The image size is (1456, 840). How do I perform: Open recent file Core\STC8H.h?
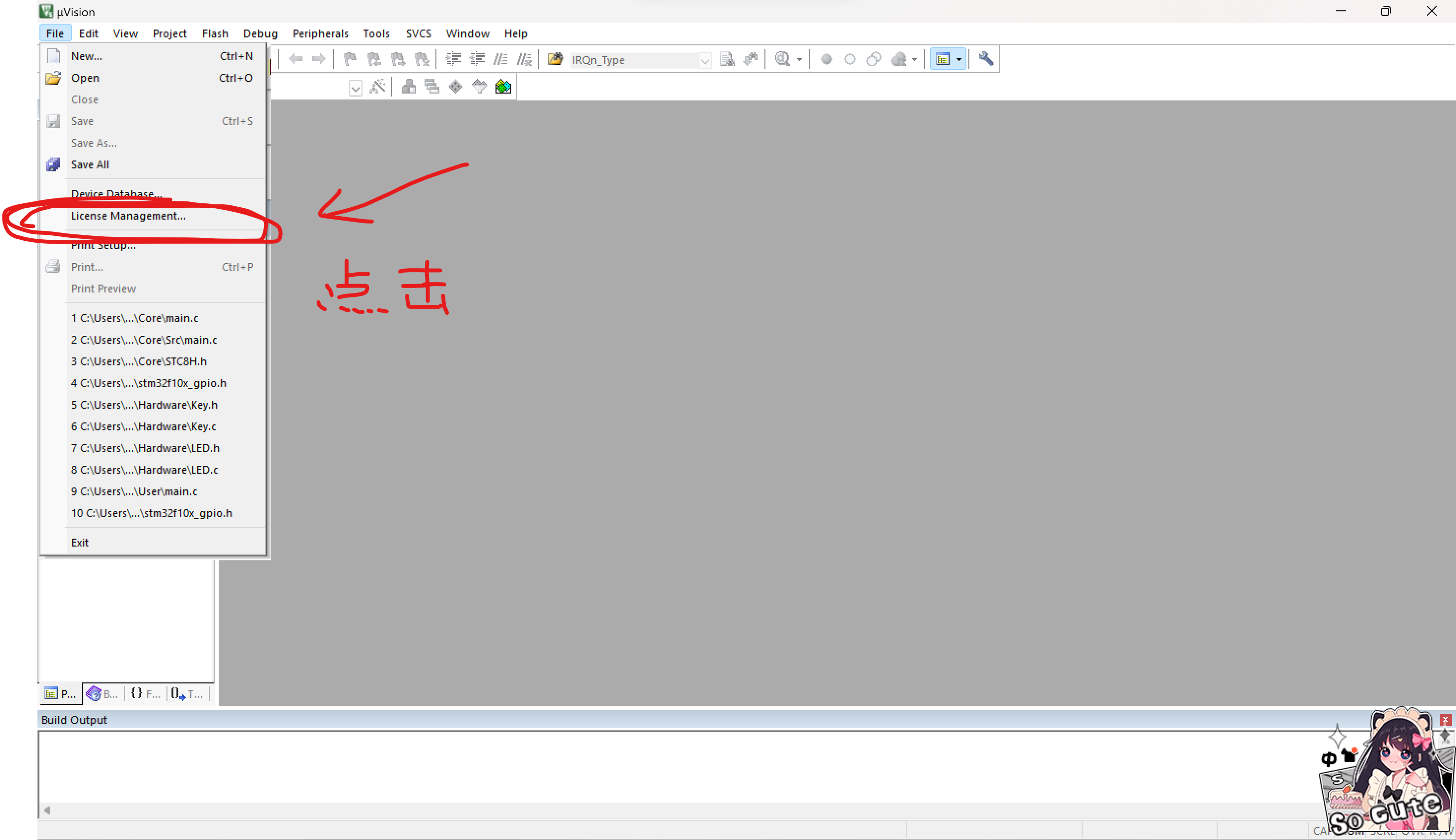coord(138,361)
